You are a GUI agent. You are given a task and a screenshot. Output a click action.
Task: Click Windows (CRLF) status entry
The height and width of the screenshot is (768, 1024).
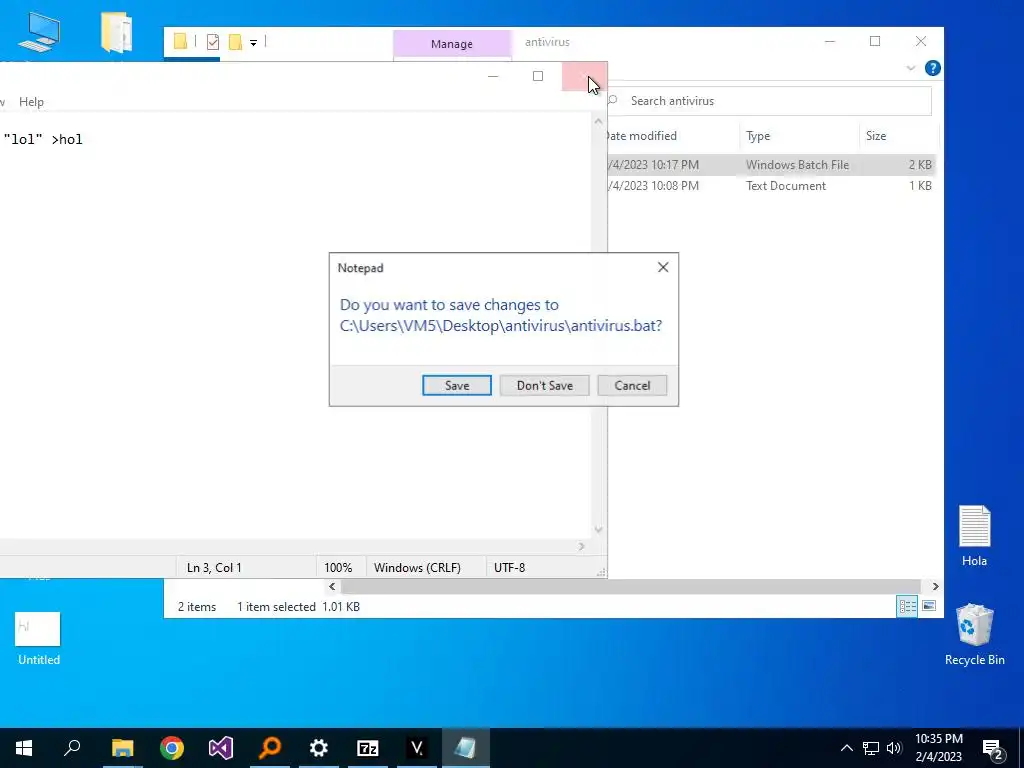coord(417,568)
